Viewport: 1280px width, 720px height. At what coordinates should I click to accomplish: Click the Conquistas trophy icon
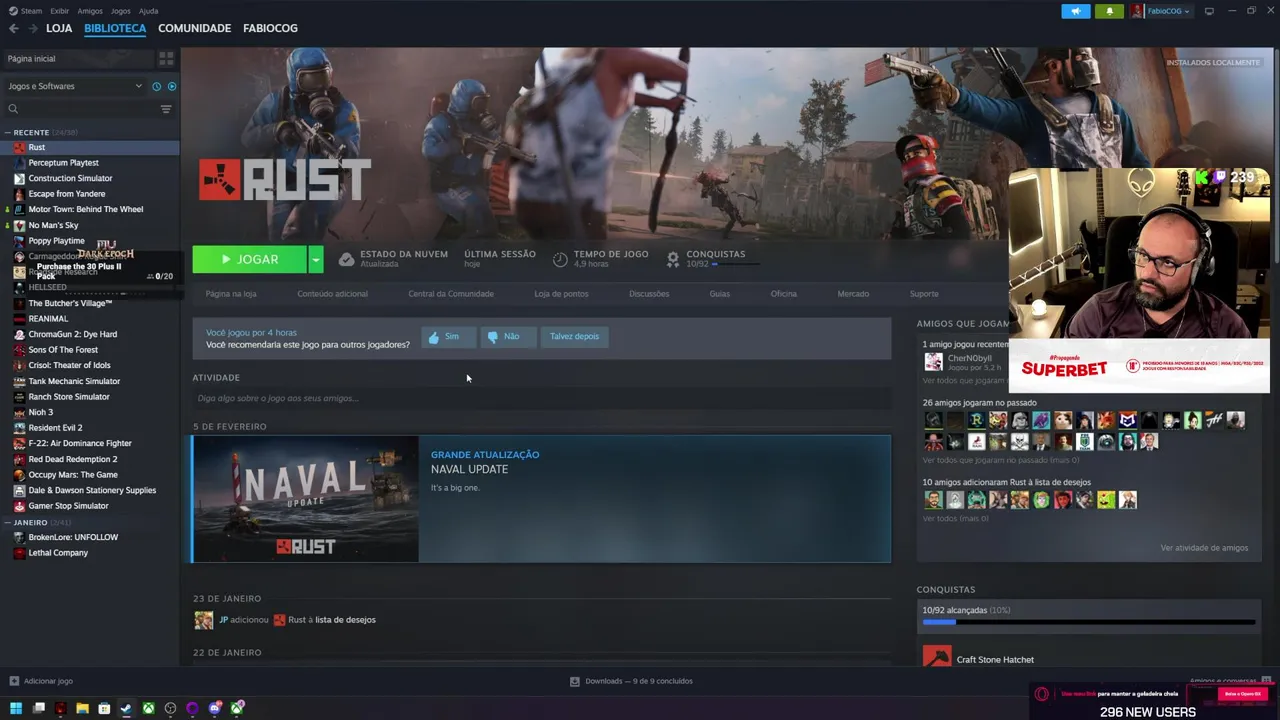673,259
